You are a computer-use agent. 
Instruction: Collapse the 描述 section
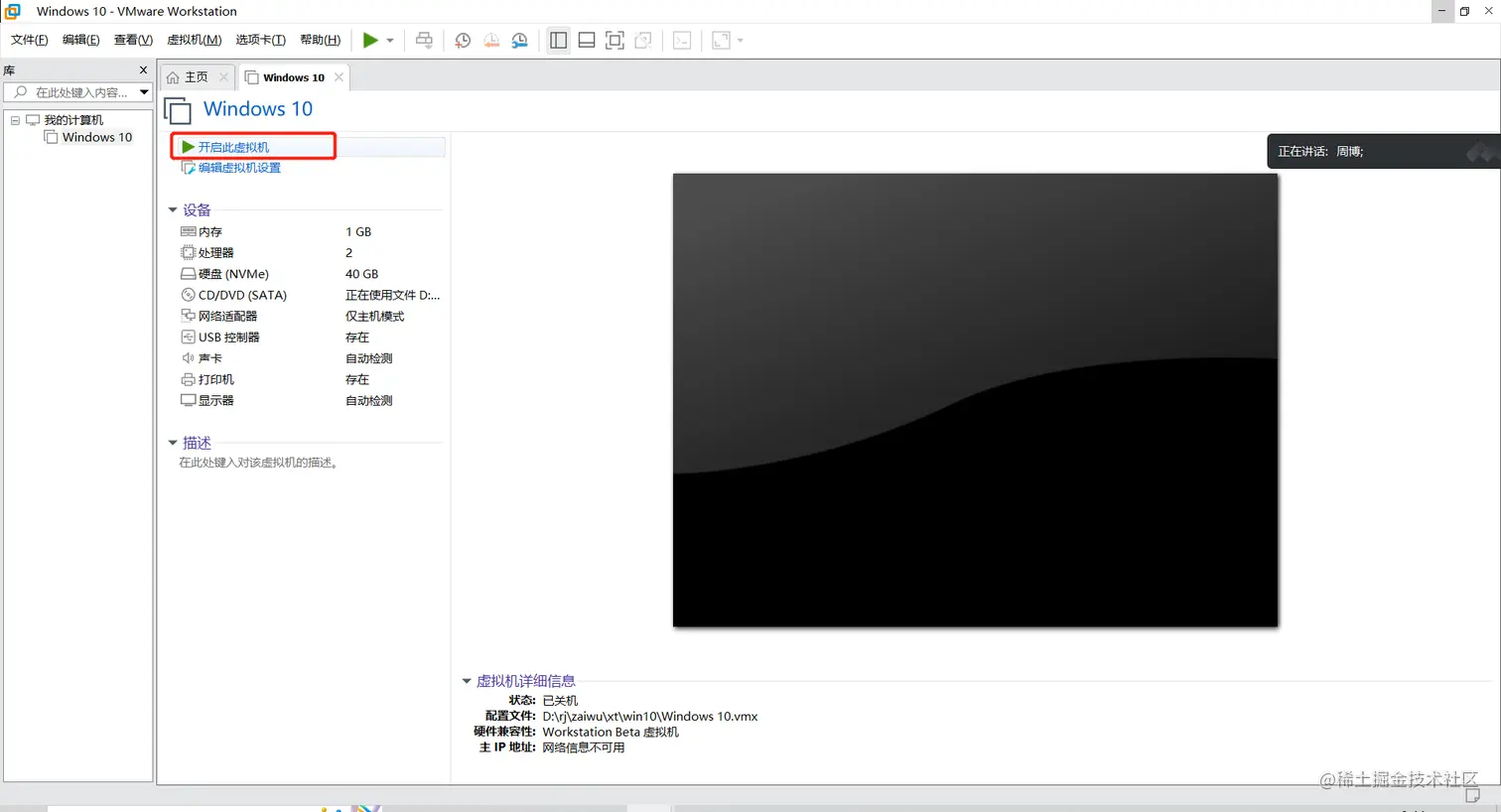click(x=173, y=443)
